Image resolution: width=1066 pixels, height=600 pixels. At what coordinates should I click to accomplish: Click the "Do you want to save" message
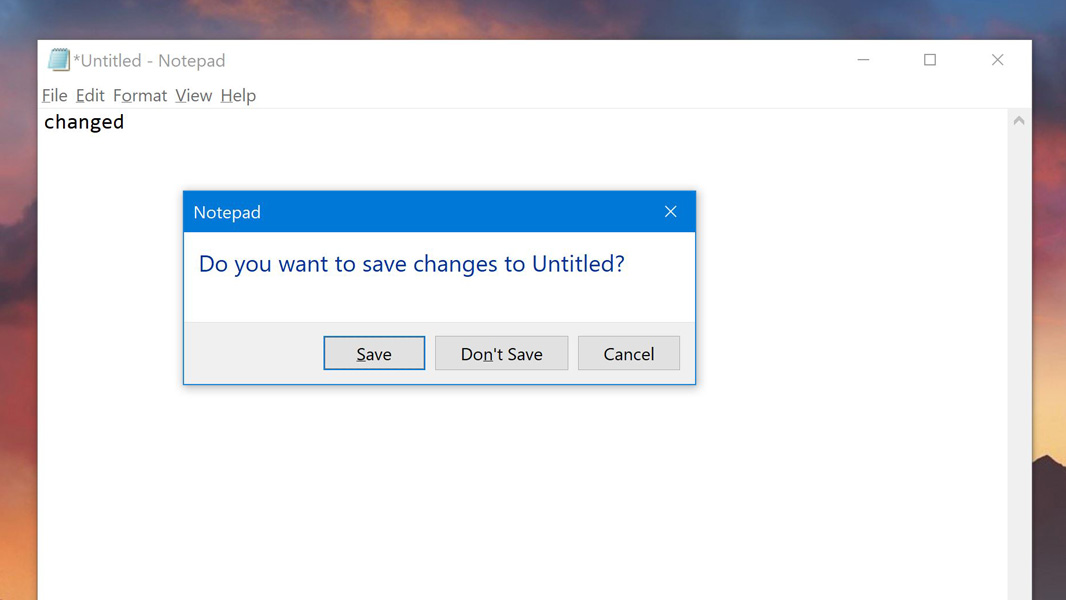tap(411, 264)
